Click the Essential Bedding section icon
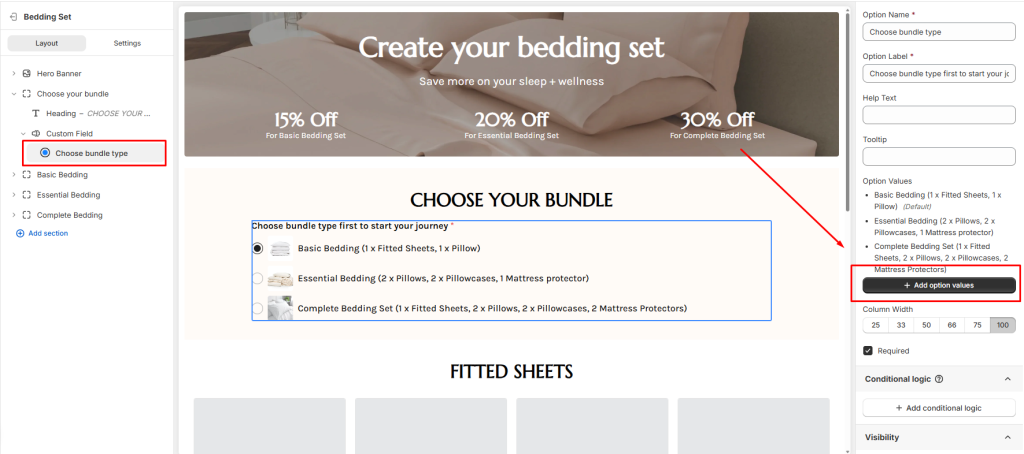 (26, 195)
